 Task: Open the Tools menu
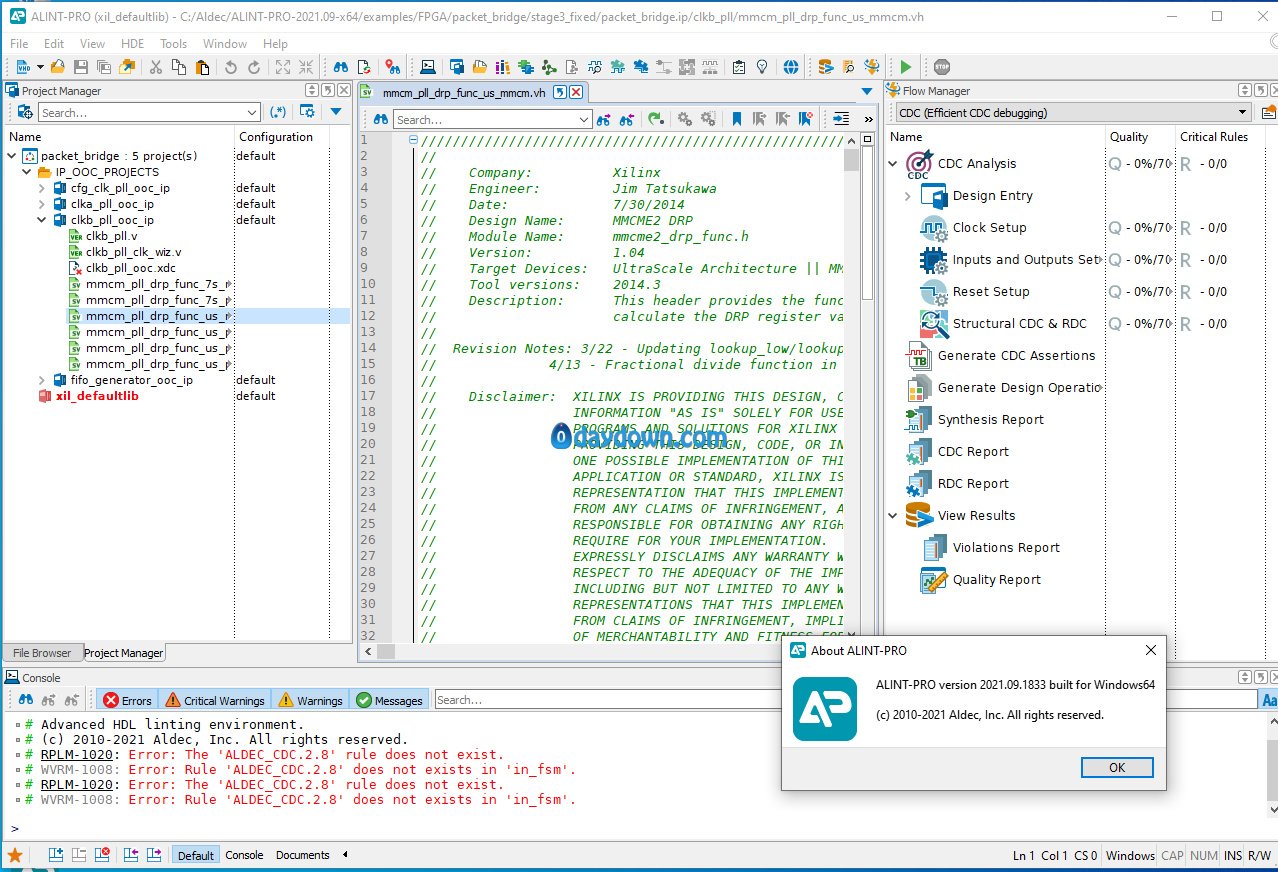174,43
